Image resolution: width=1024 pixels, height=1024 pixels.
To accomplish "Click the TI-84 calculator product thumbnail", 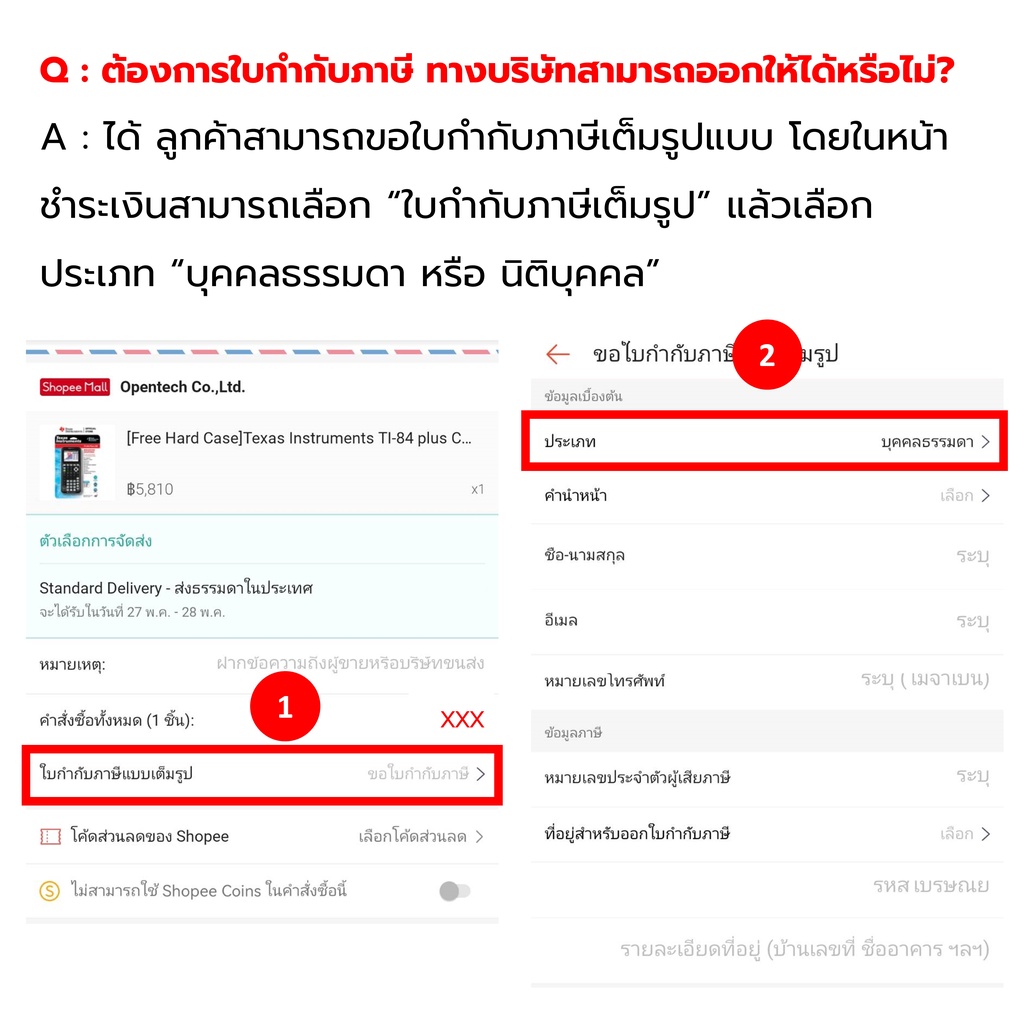I will (77, 462).
